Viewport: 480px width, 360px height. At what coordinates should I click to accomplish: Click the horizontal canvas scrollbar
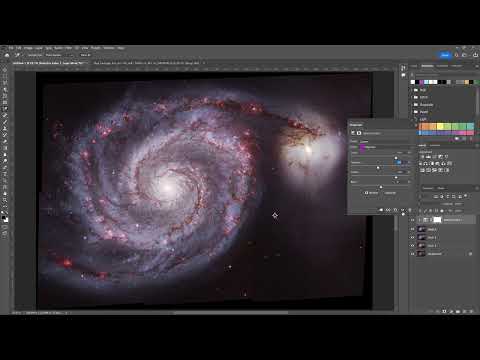(x=231, y=313)
